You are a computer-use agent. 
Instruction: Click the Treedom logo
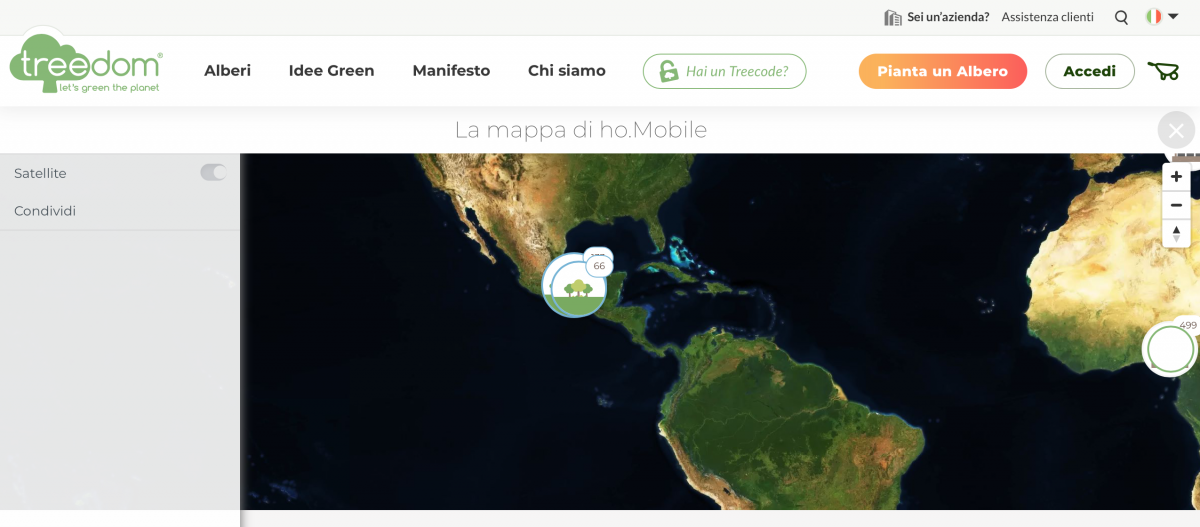click(x=86, y=64)
